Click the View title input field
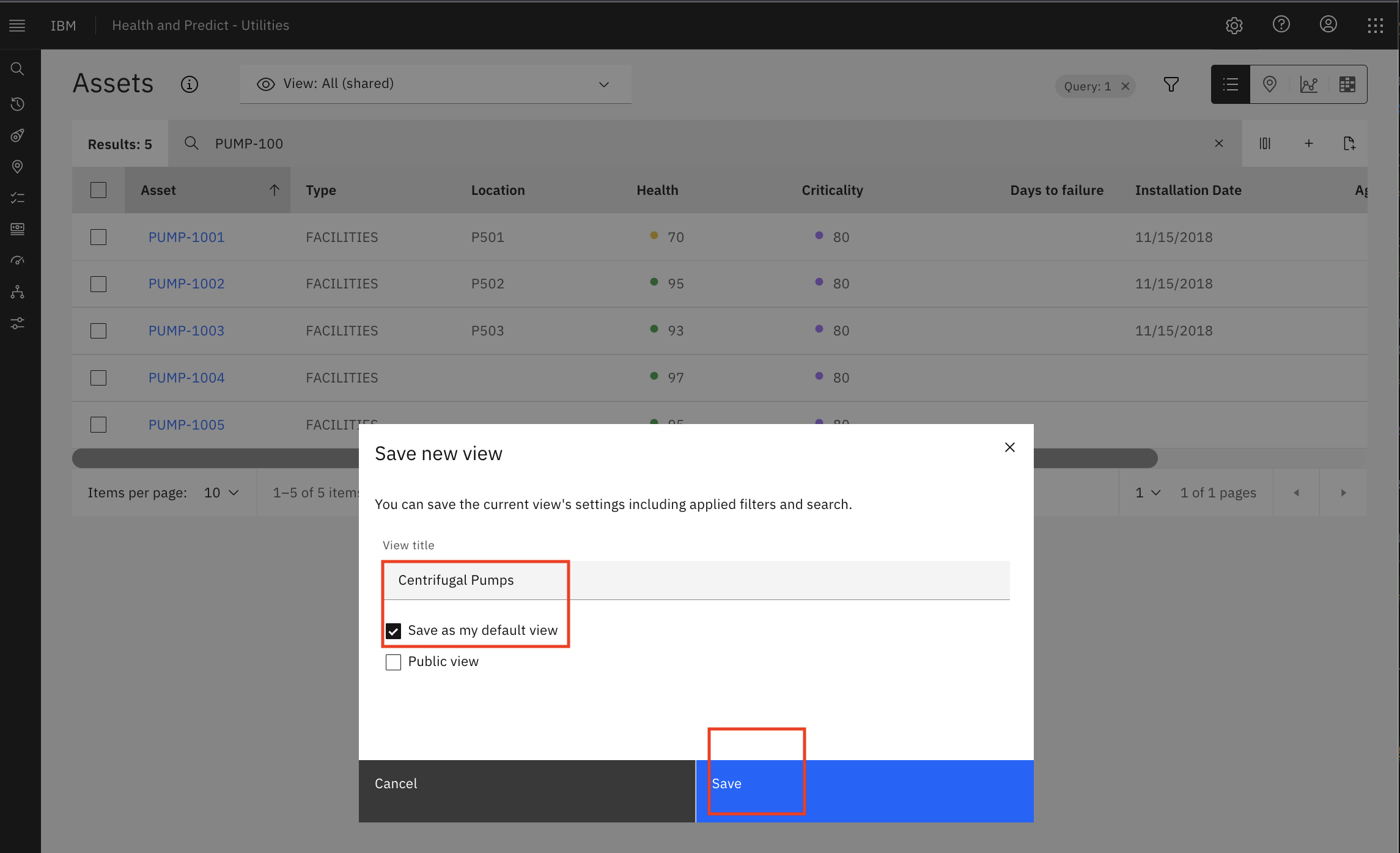The image size is (1400, 853). coord(696,580)
